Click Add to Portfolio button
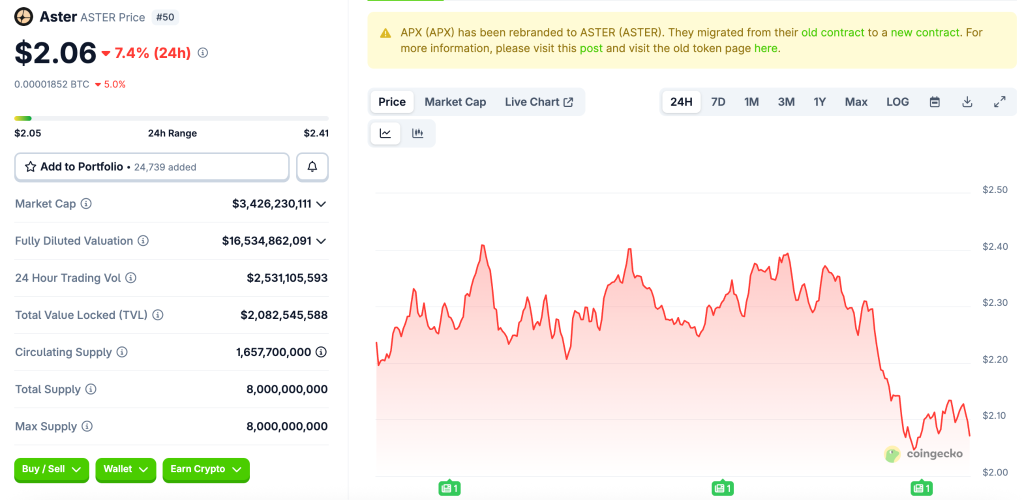Screen dimensions: 1024x500 (x=152, y=167)
